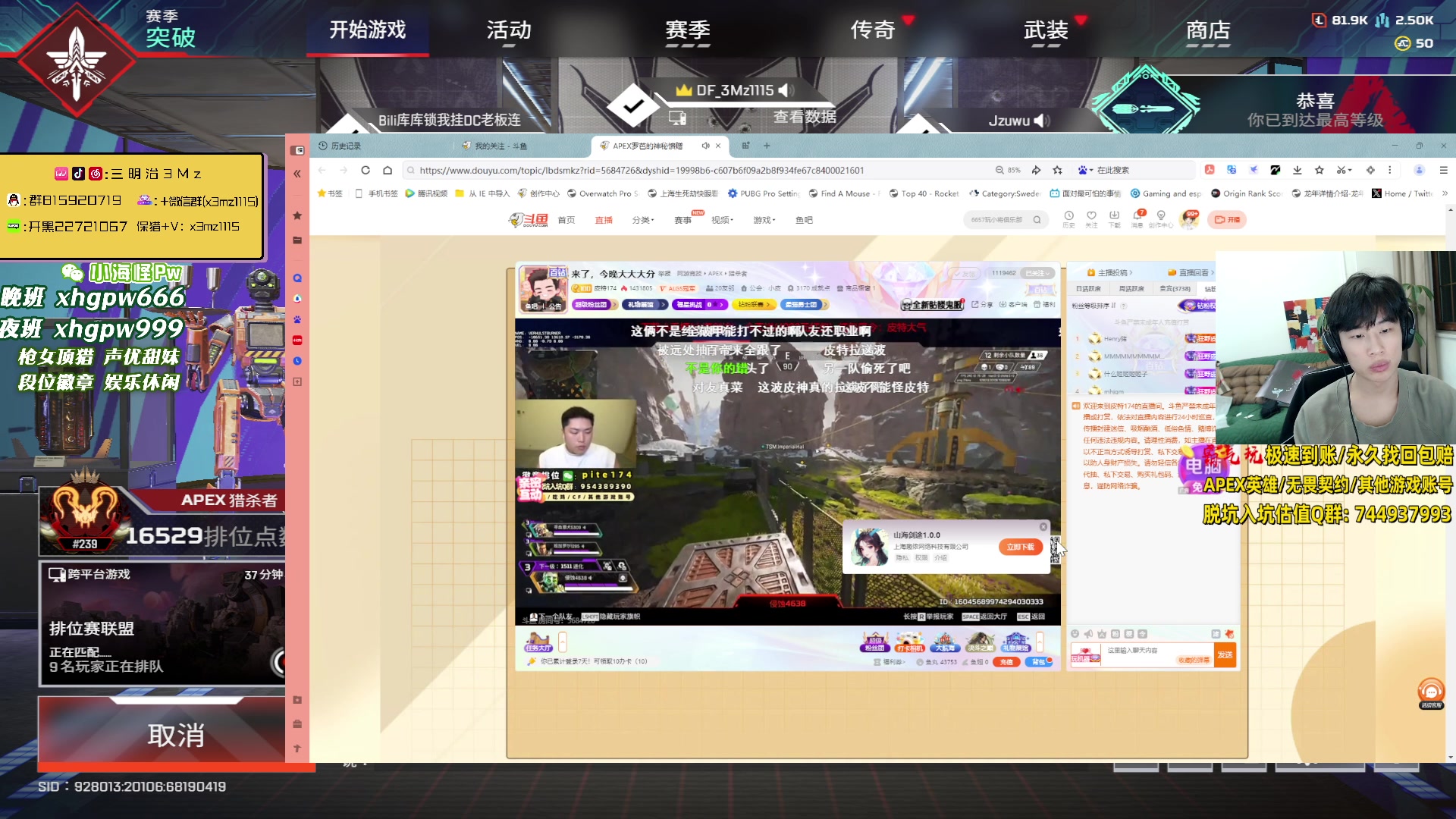The height and width of the screenshot is (819, 1456).
Task: Open the 大航海 activity icon
Action: pos(945,642)
